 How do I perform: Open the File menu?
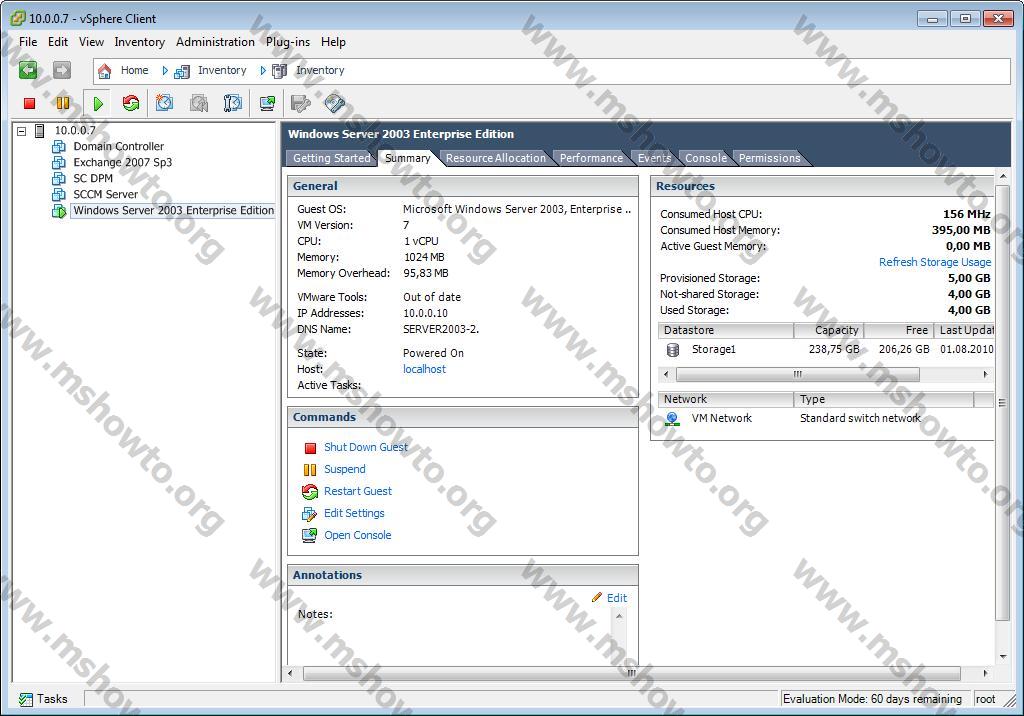tap(28, 42)
